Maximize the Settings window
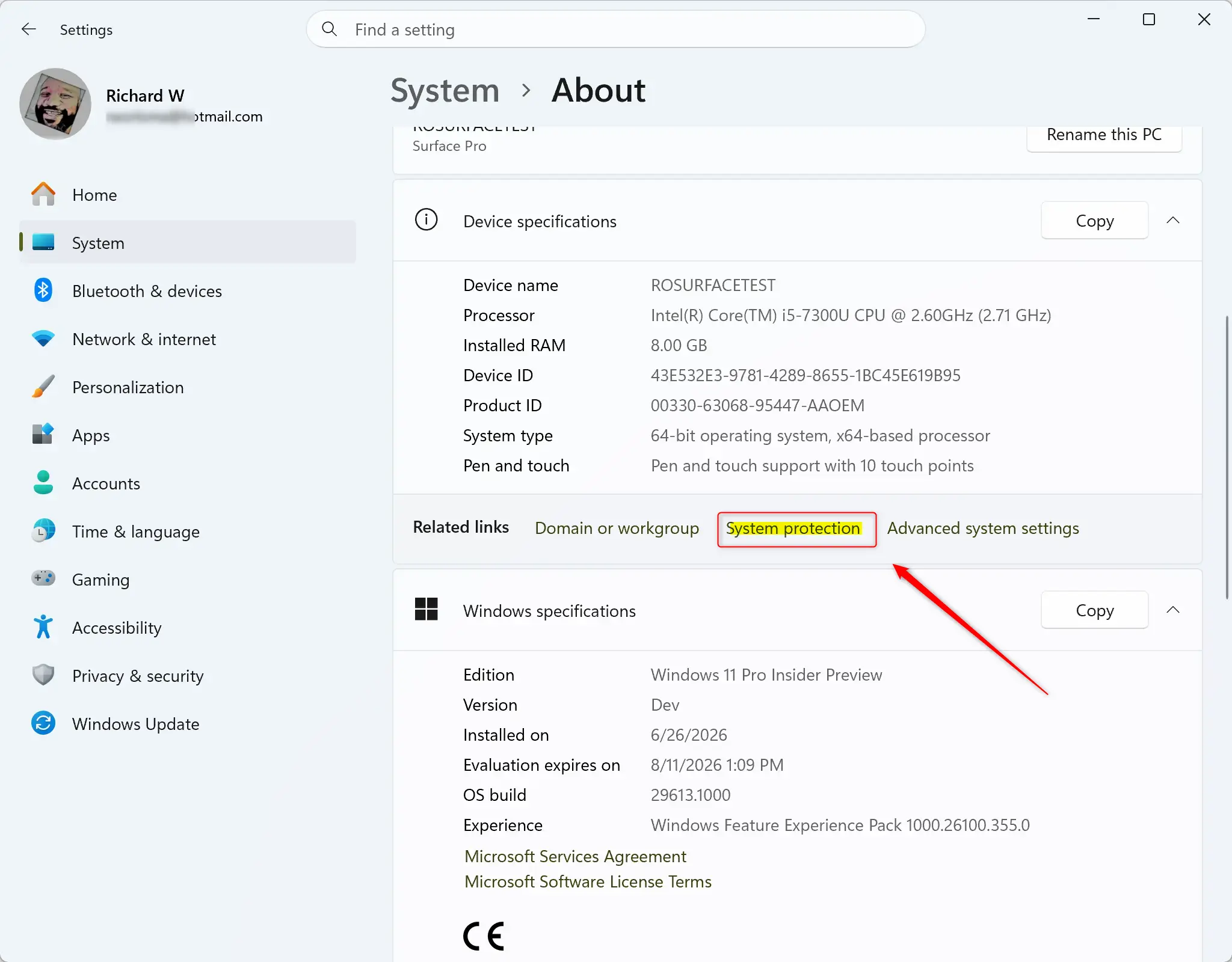1232x962 pixels. pyautogui.click(x=1148, y=19)
